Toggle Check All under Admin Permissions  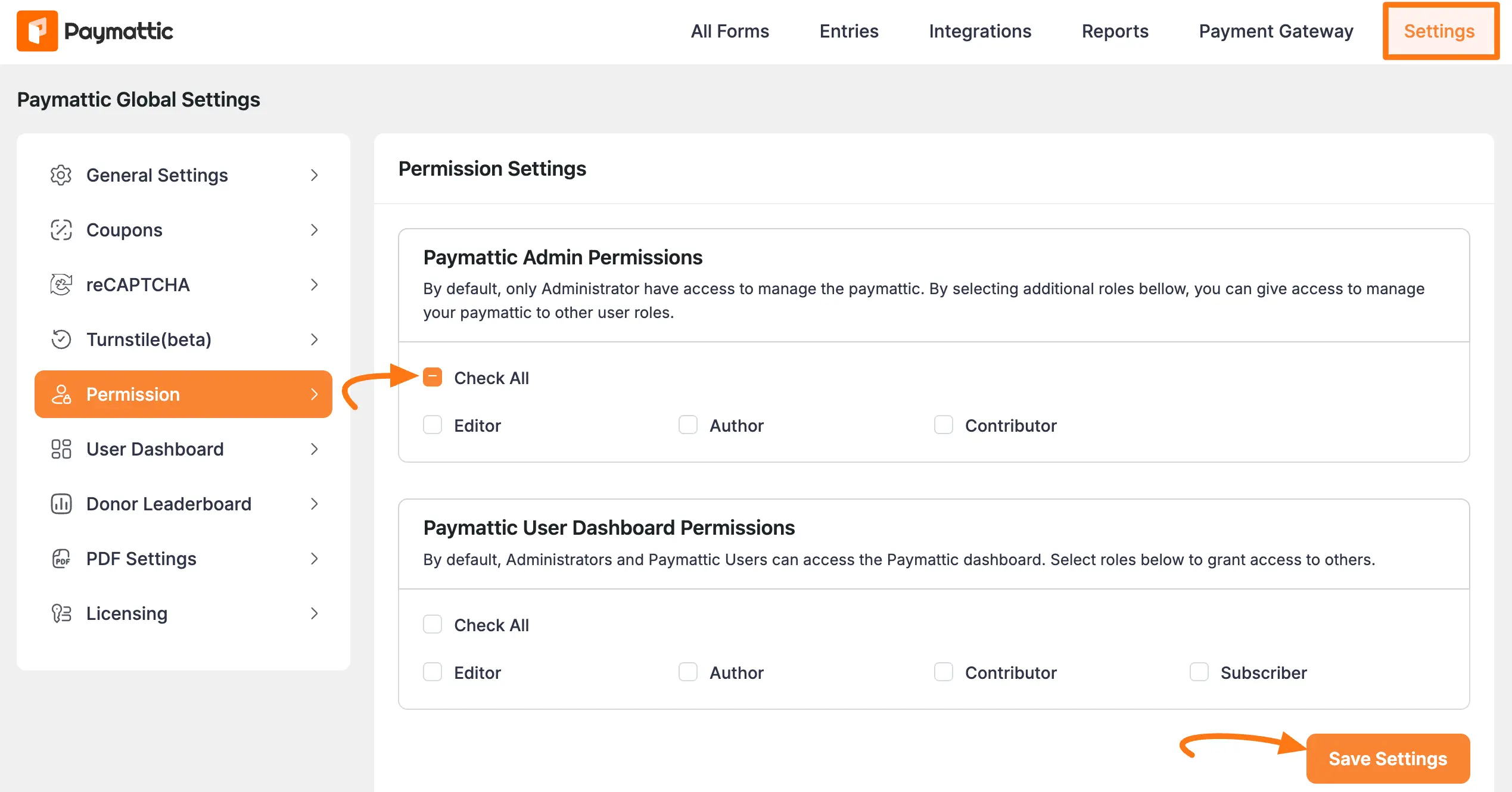click(433, 378)
